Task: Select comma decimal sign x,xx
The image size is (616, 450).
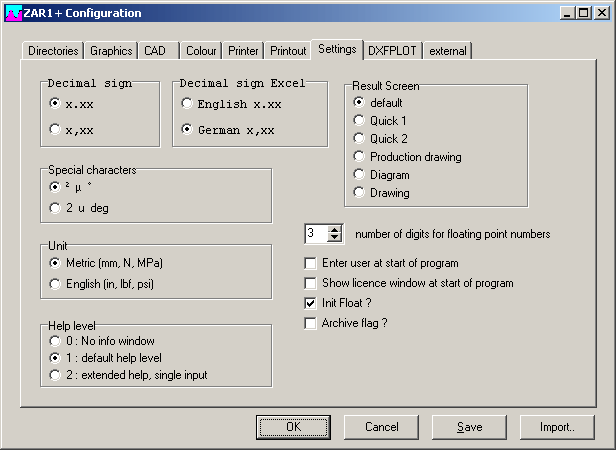Action: click(x=55, y=128)
